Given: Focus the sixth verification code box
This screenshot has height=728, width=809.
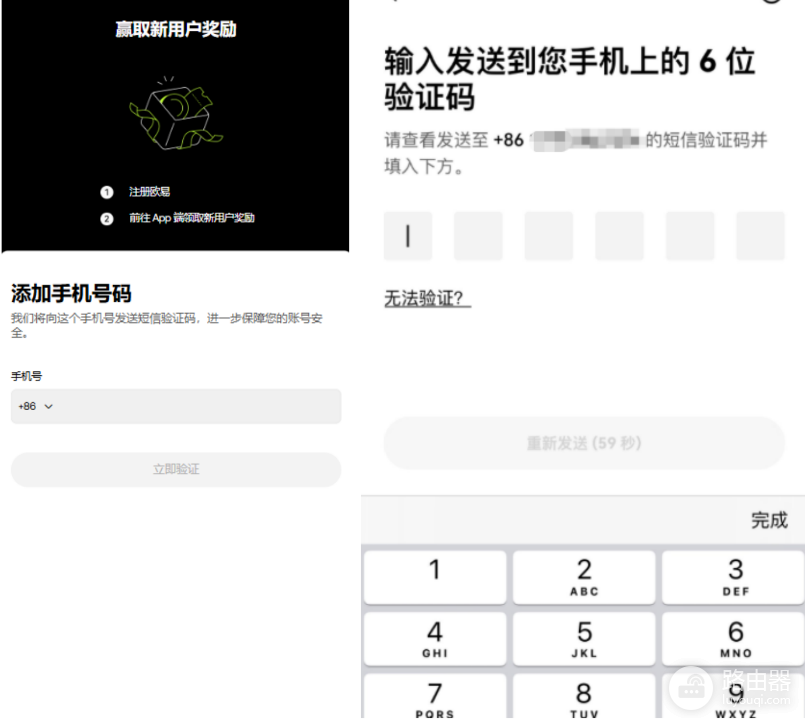Looking at the screenshot, I should [x=761, y=236].
